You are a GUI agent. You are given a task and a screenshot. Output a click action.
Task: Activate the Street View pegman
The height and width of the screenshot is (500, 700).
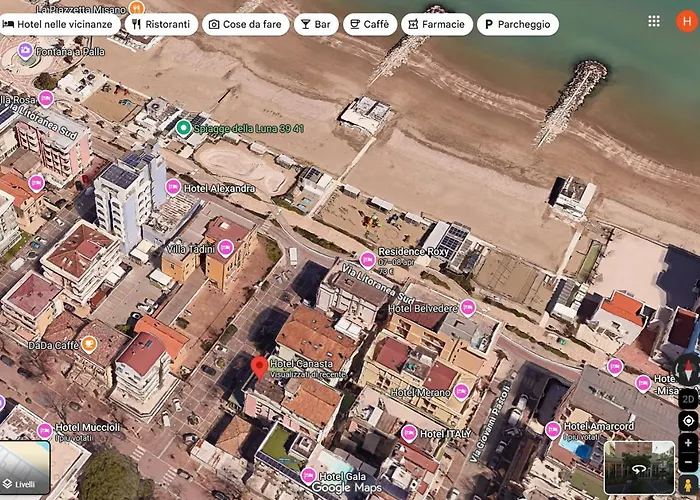[688, 484]
